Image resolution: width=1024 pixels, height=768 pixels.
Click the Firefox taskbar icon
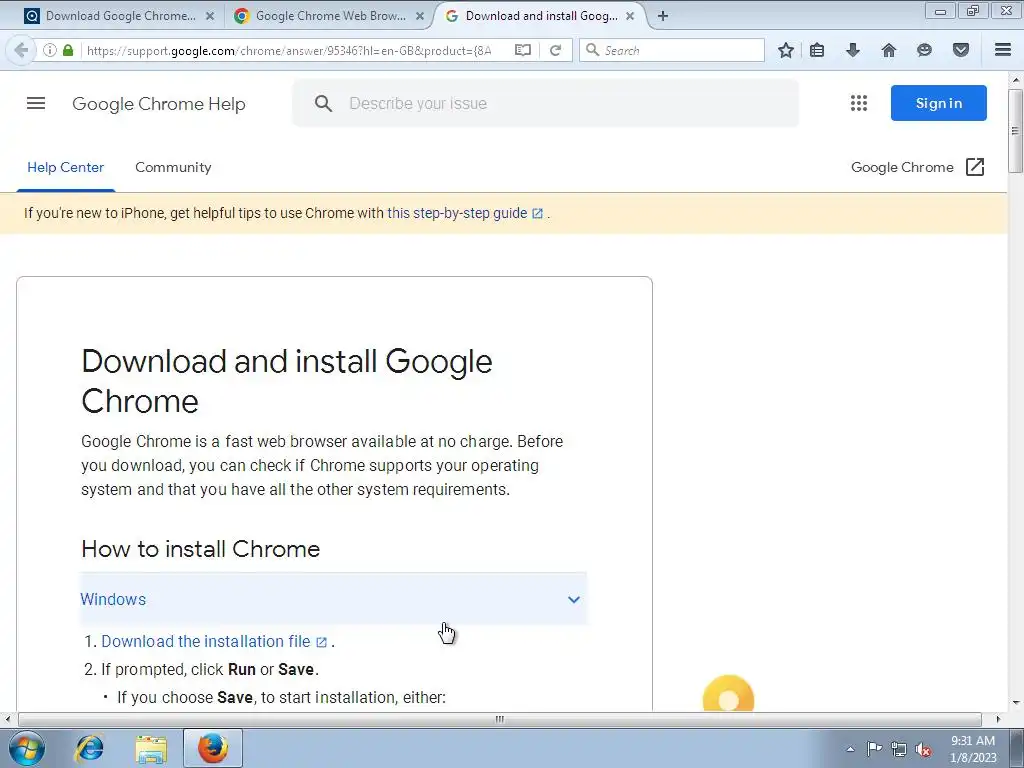coord(213,748)
